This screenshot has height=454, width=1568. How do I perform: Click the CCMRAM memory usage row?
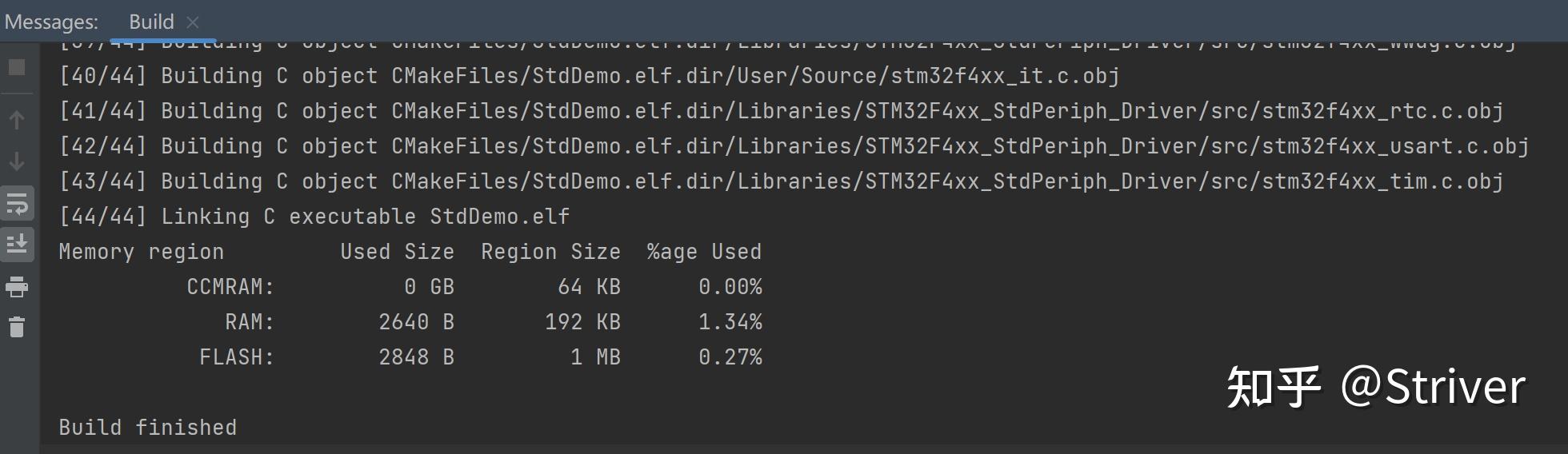[474, 287]
